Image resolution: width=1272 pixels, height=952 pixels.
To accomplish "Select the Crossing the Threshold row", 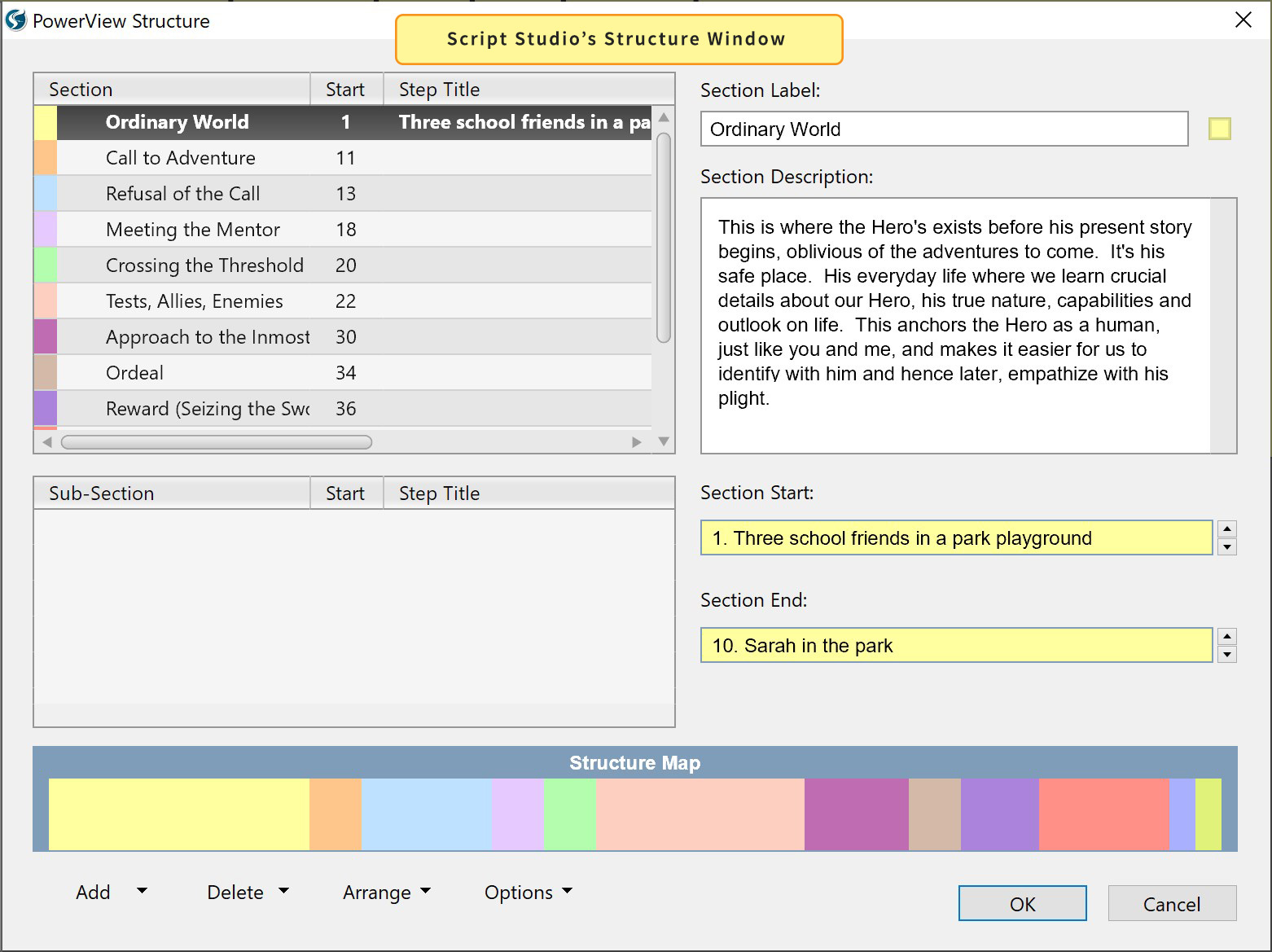I will click(x=343, y=265).
